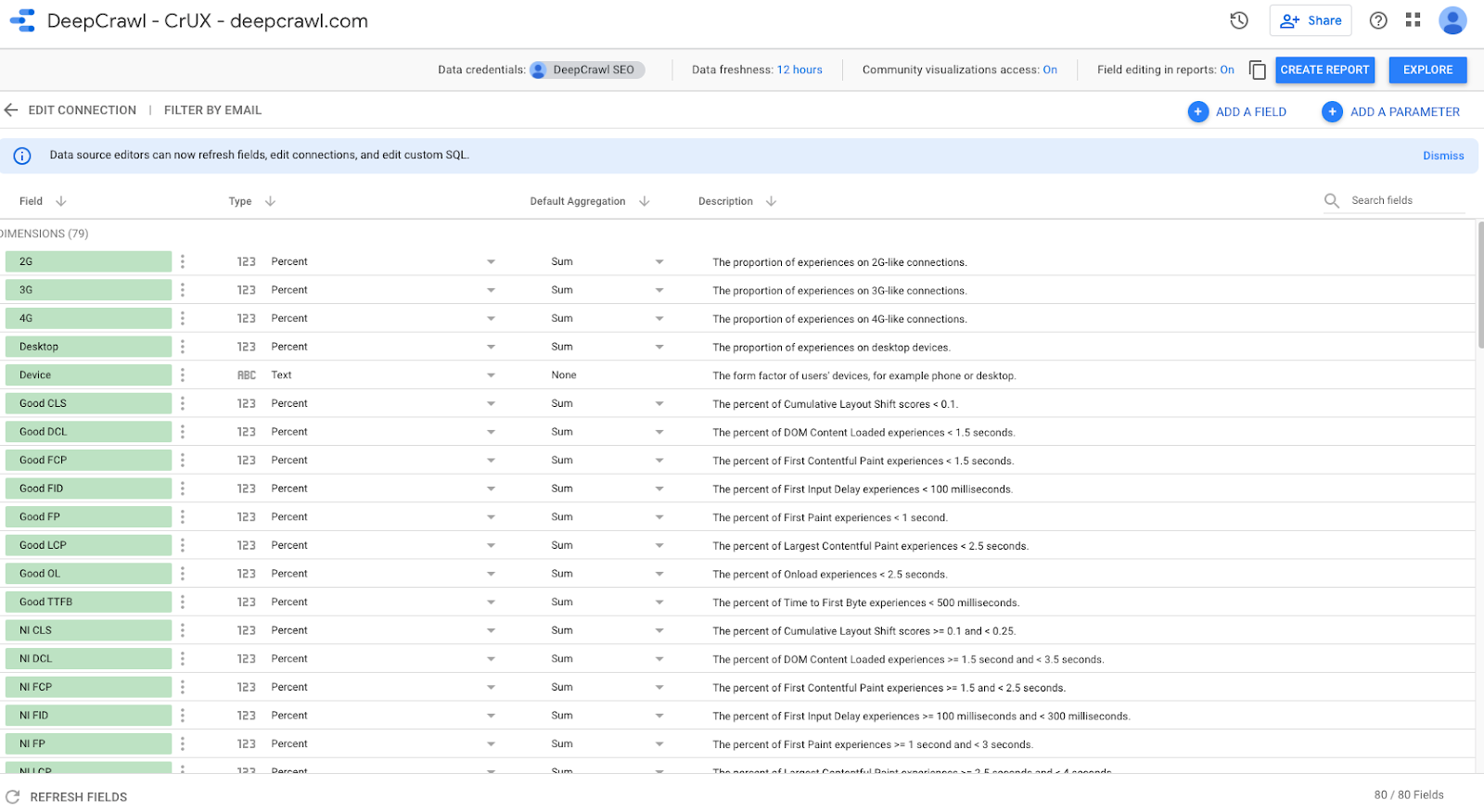1484x812 pixels.
Task: Open version history clock icon
Action: pyautogui.click(x=1239, y=20)
